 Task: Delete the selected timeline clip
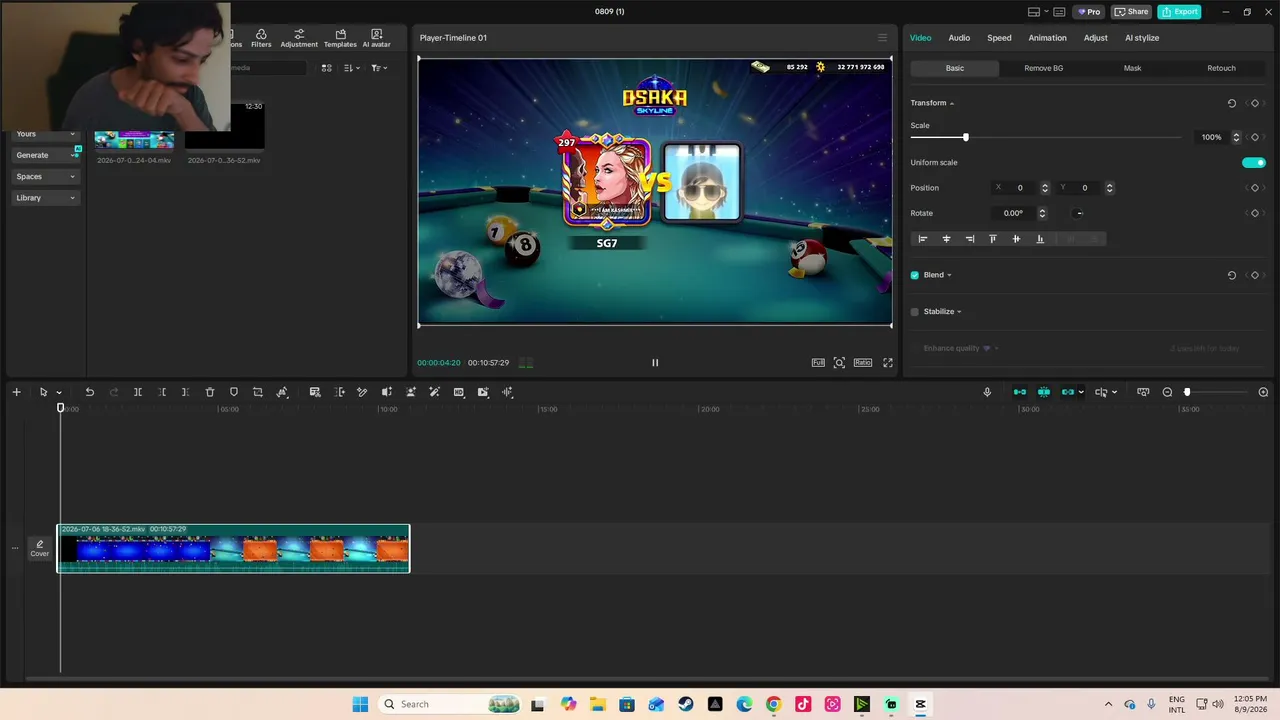[210, 392]
